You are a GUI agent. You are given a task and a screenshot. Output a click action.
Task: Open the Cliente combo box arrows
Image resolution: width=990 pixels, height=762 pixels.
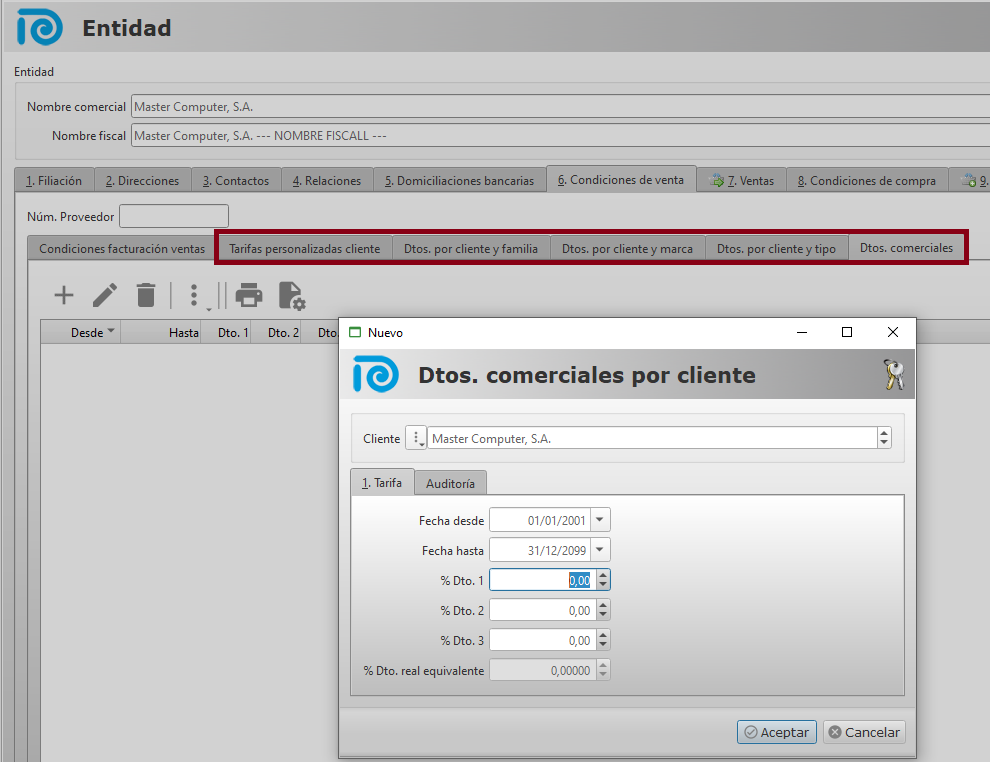tap(883, 439)
